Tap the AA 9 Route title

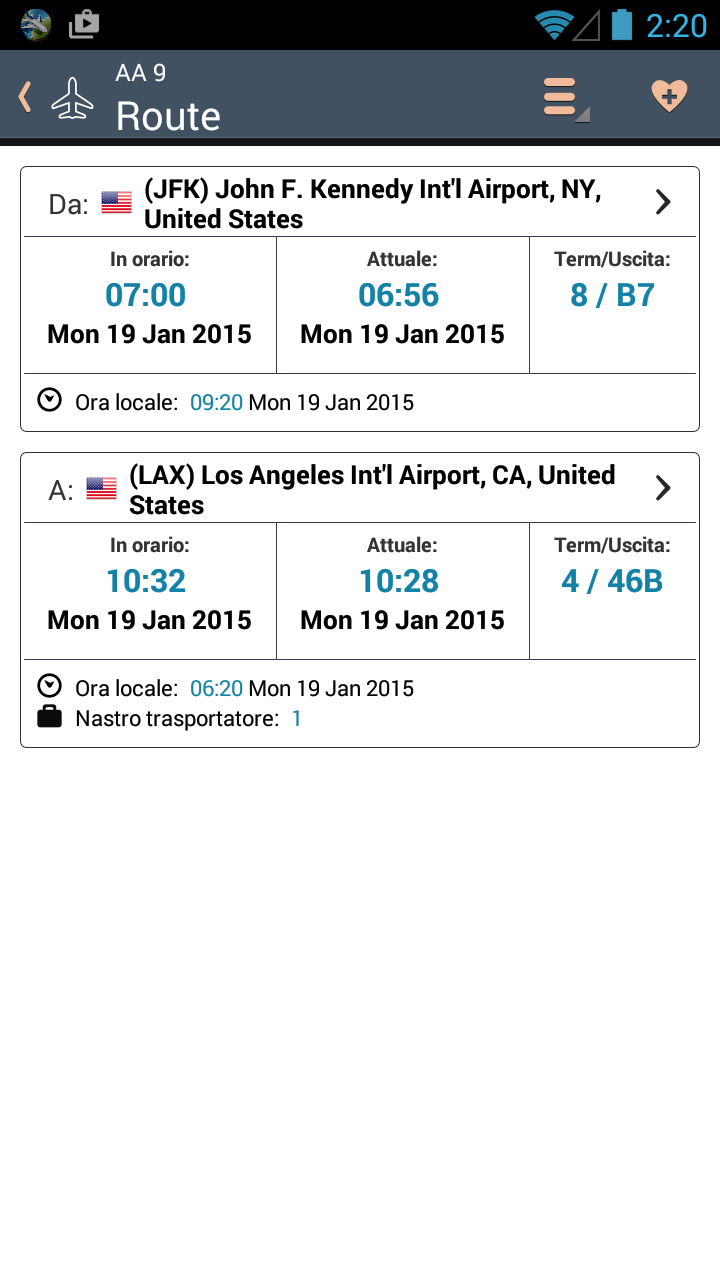(168, 98)
